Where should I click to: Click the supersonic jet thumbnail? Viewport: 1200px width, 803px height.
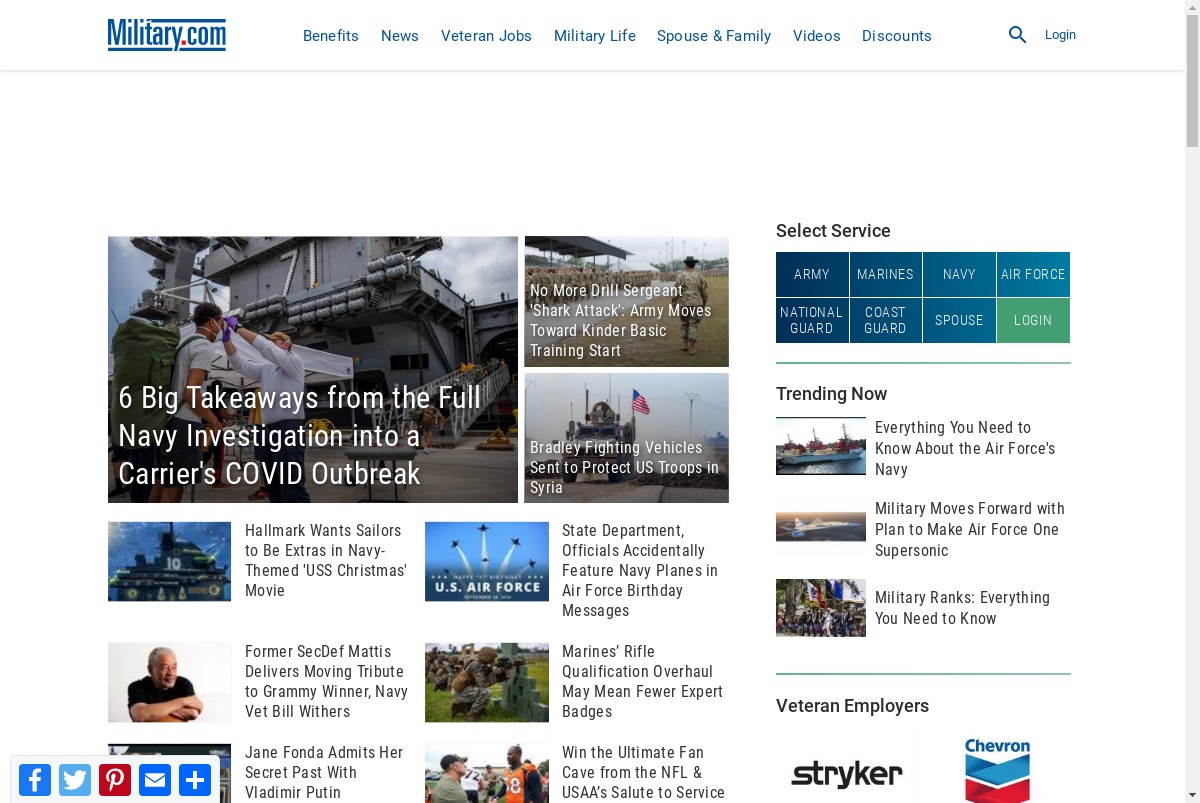(x=821, y=527)
